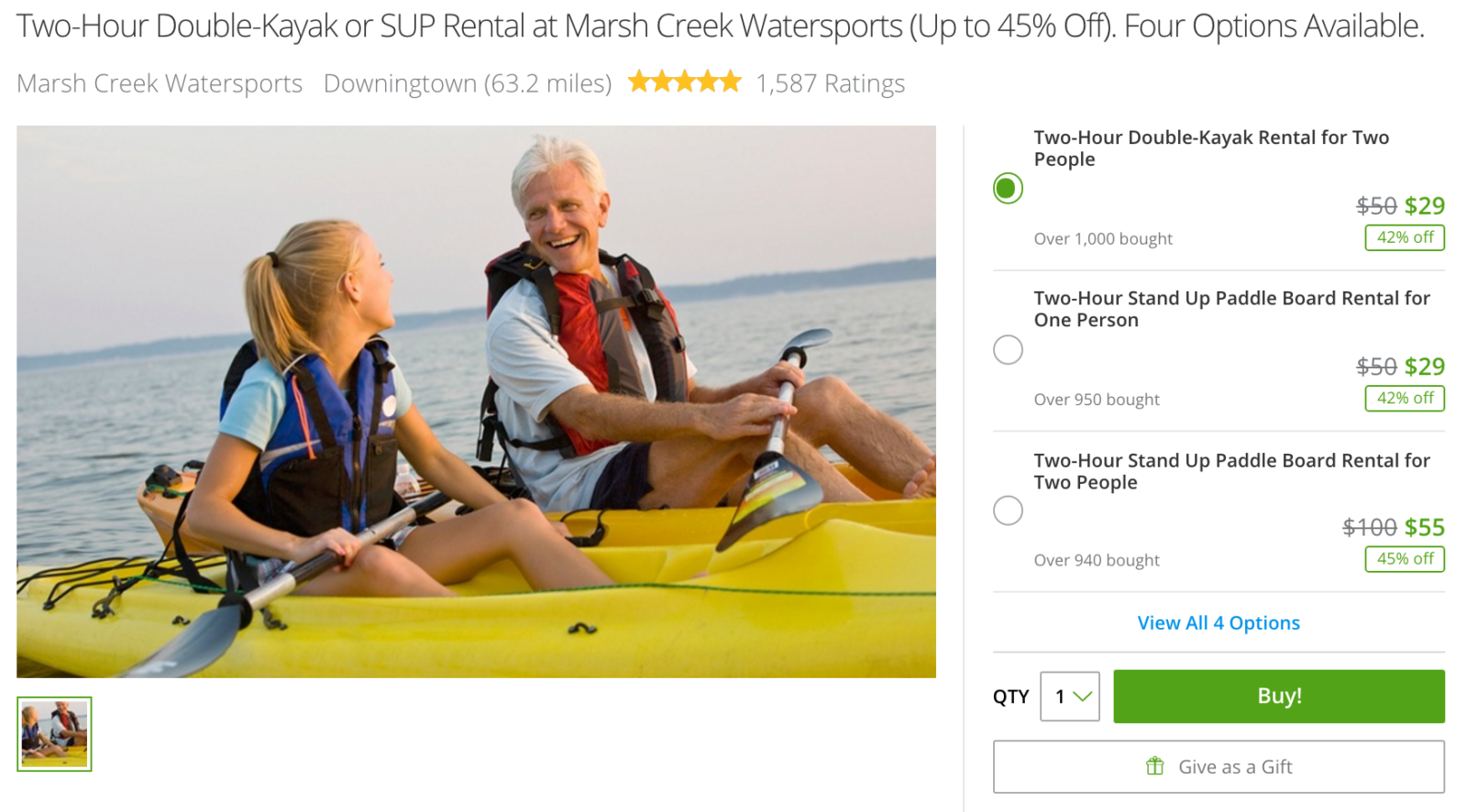
Task: Click the Give as a Gift button
Action: [1219, 767]
